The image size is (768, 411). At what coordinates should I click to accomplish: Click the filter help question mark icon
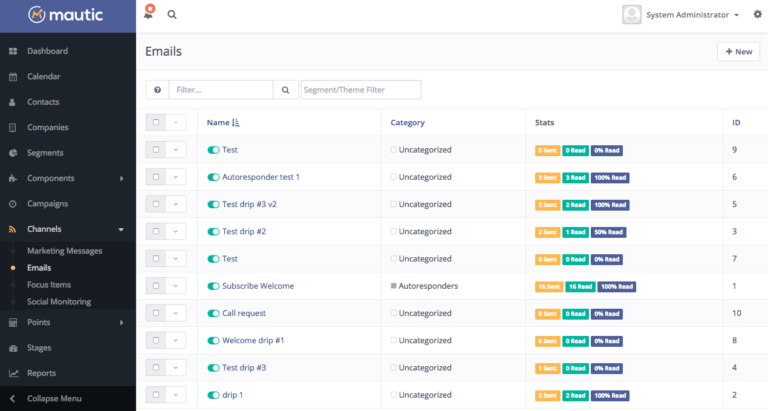point(157,90)
